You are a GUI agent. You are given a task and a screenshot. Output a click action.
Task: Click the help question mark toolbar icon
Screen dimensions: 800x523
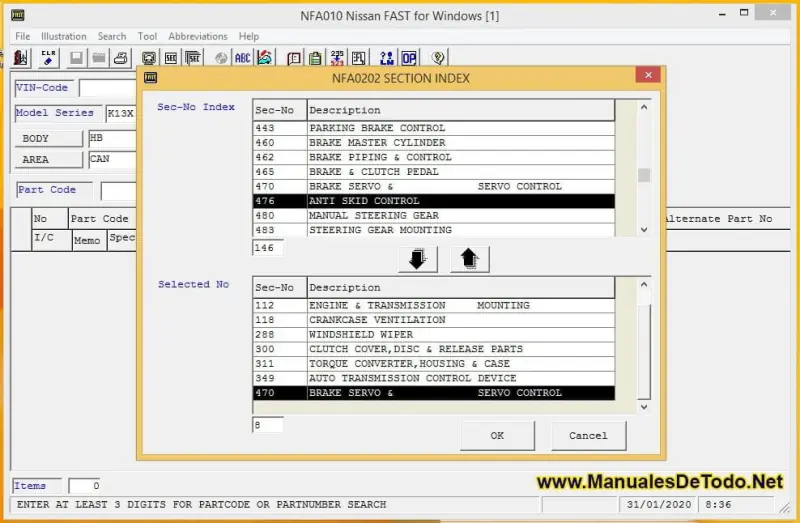point(437,58)
